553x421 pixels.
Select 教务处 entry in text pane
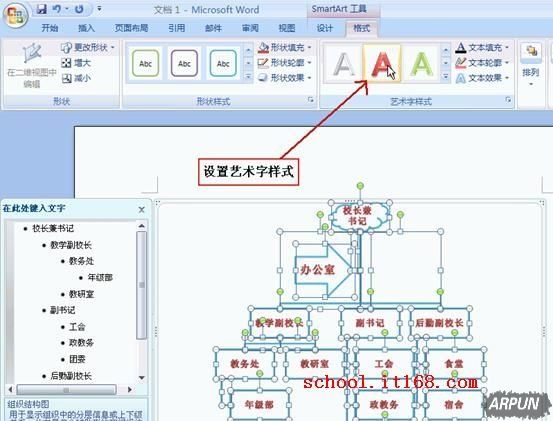[x=81, y=261]
